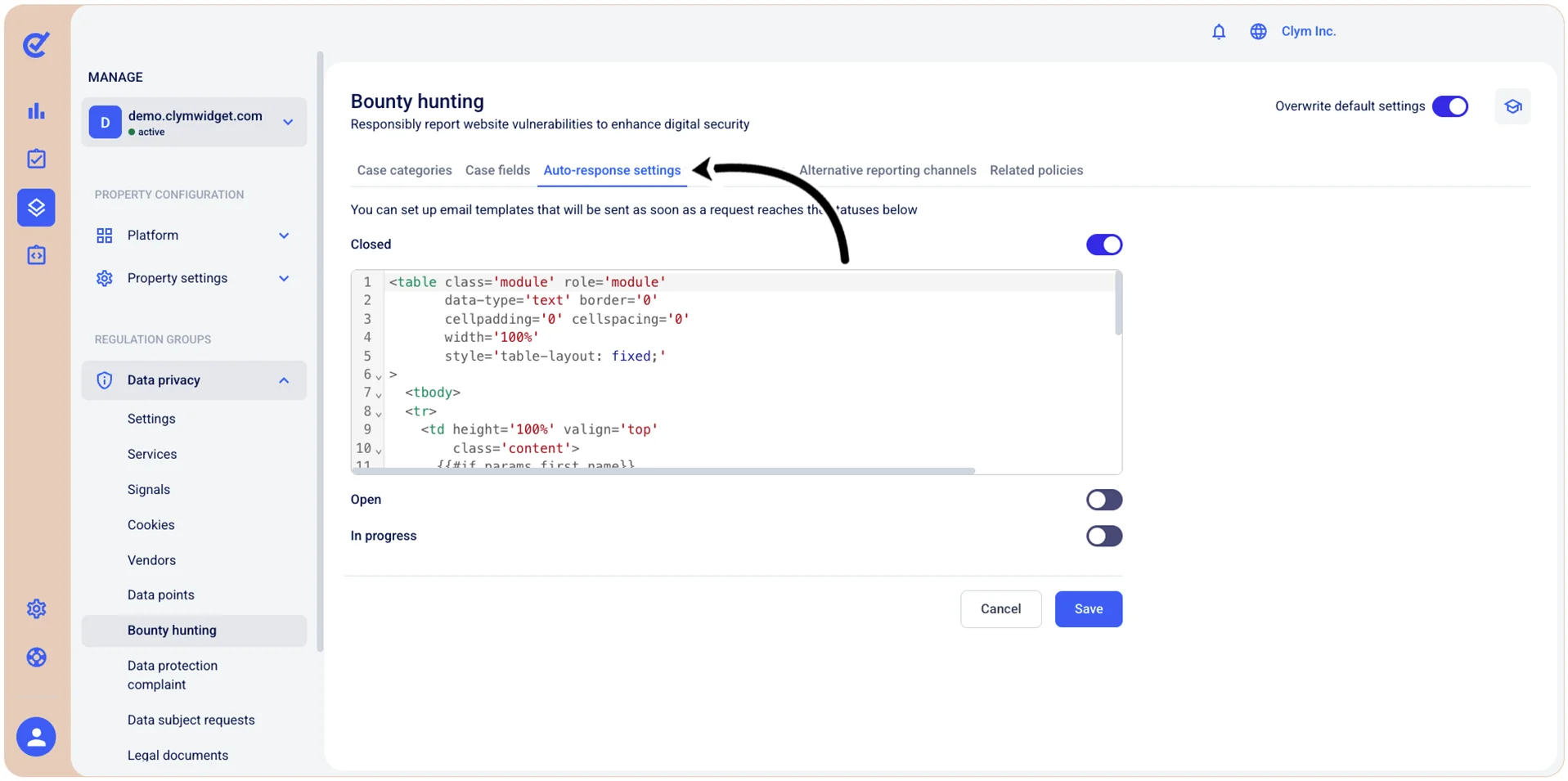Open the code snippet icon in sidebar
Image resolution: width=1568 pixels, height=781 pixels.
tap(36, 255)
